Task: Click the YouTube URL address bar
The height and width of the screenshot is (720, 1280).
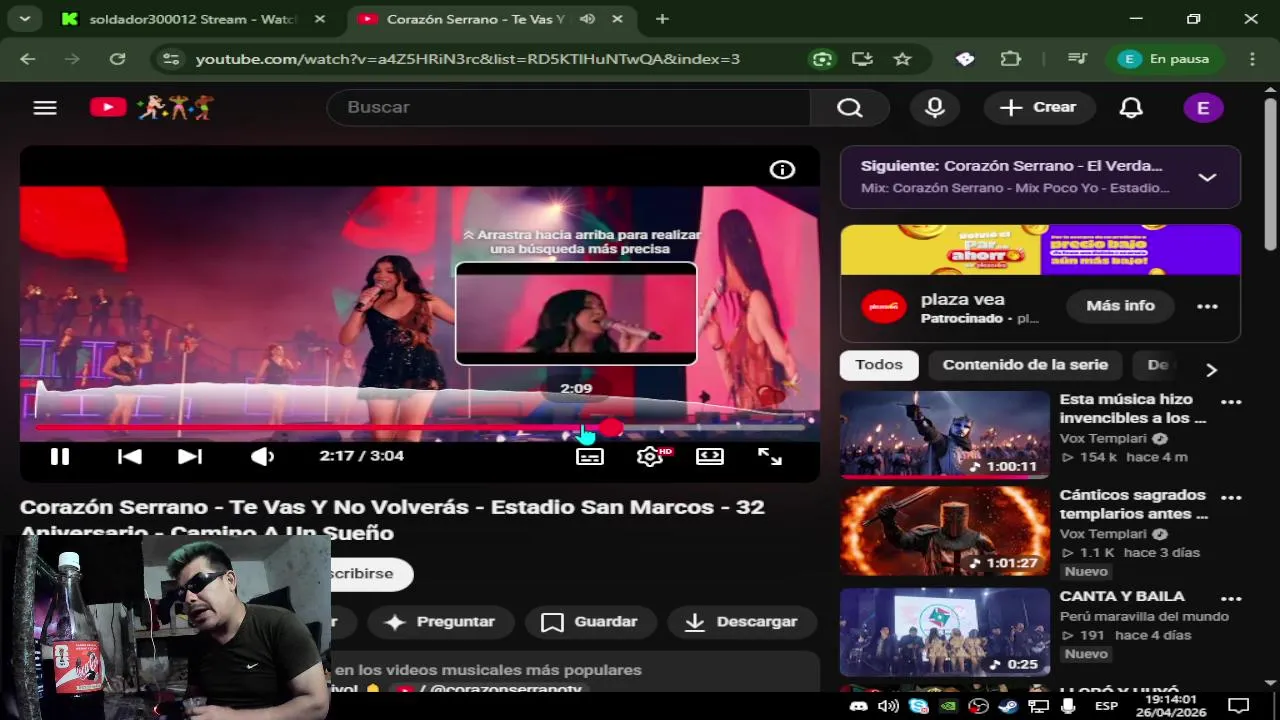Action: (468, 59)
